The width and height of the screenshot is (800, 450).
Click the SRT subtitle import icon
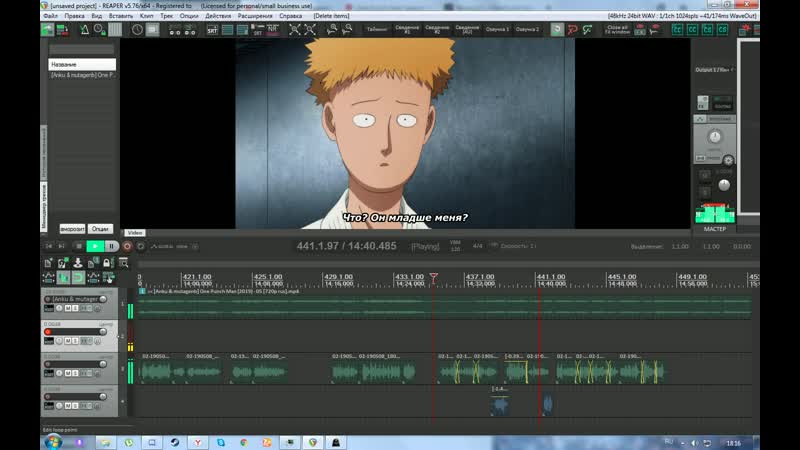[x=212, y=30]
